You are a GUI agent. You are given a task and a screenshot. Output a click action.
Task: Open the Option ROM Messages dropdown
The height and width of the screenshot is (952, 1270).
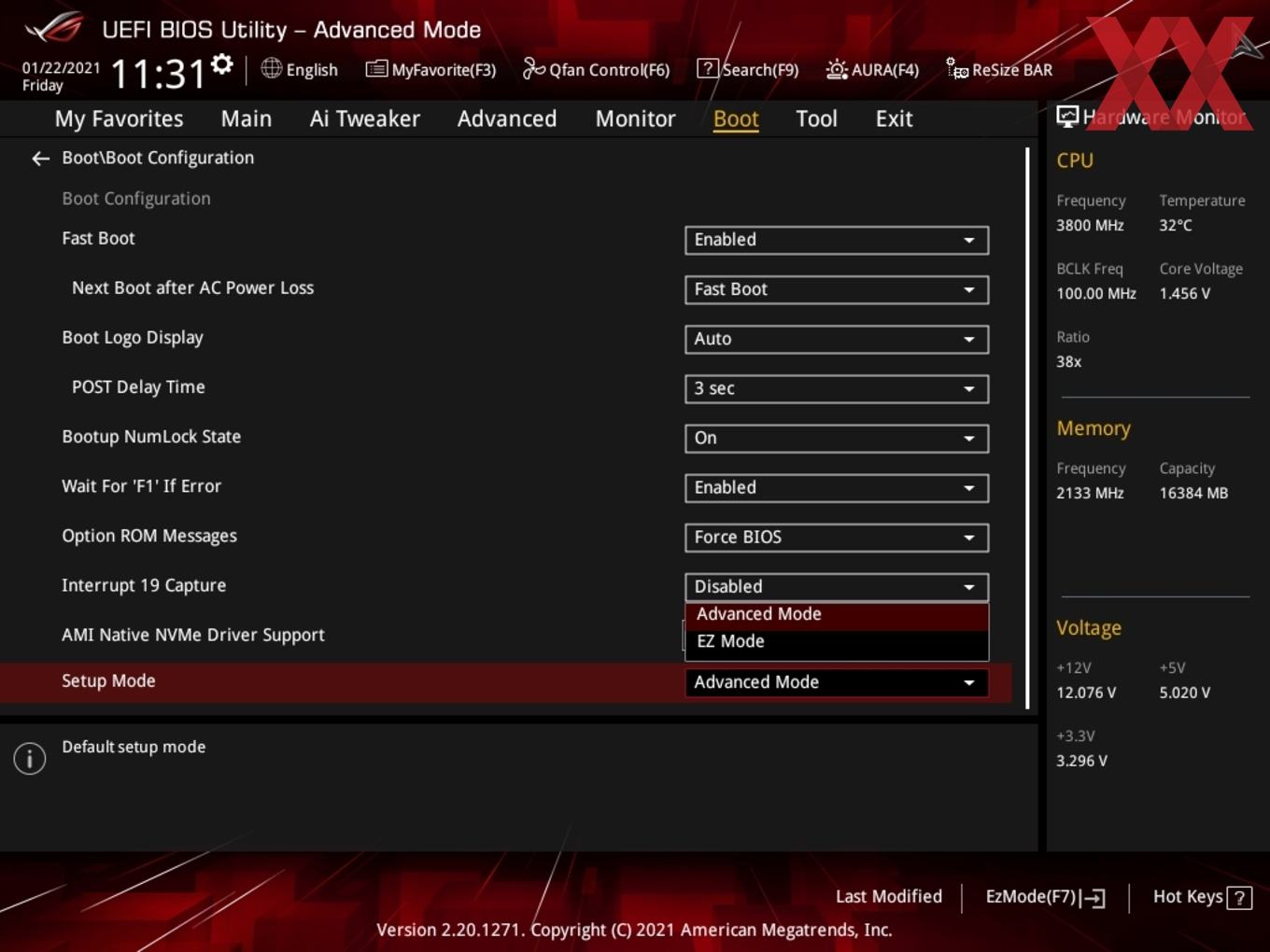point(837,537)
